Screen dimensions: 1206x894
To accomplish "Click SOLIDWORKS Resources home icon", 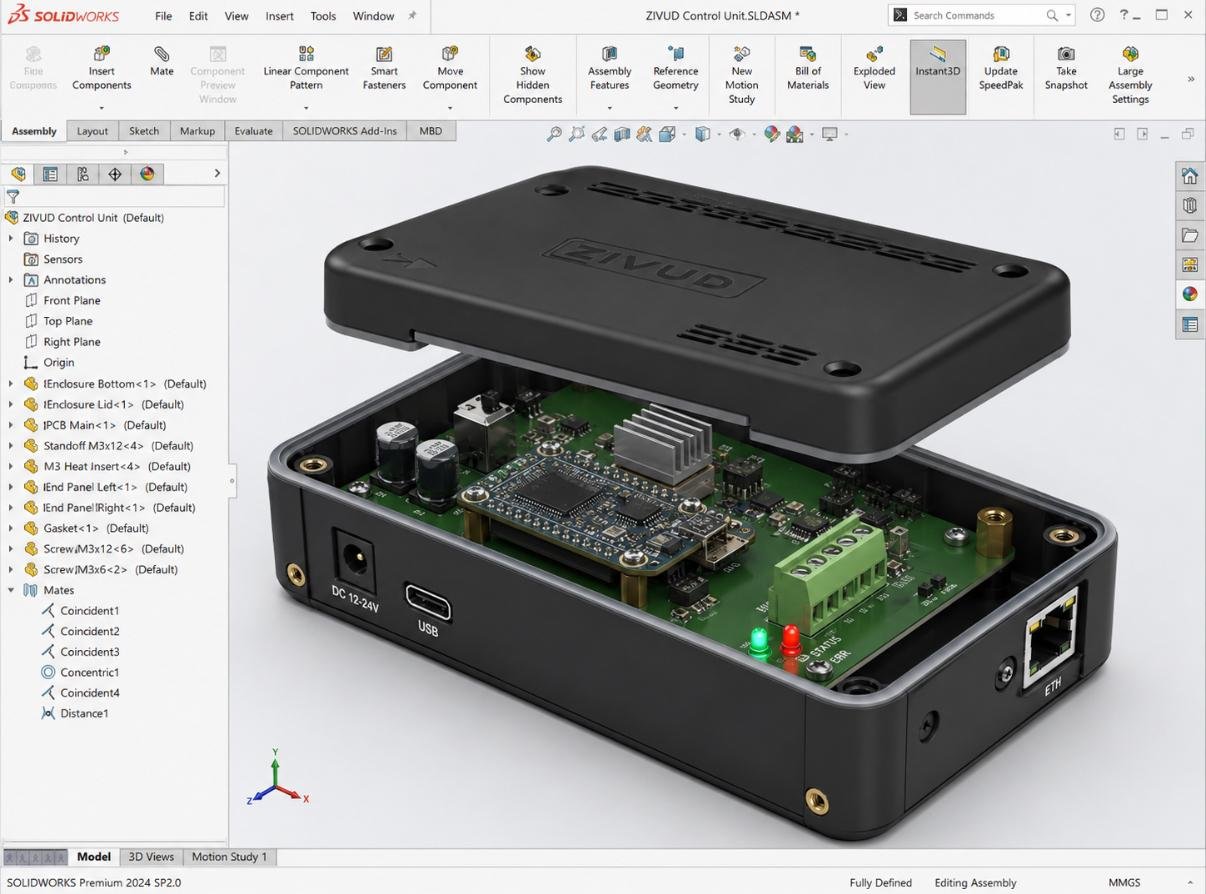I will click(1189, 176).
